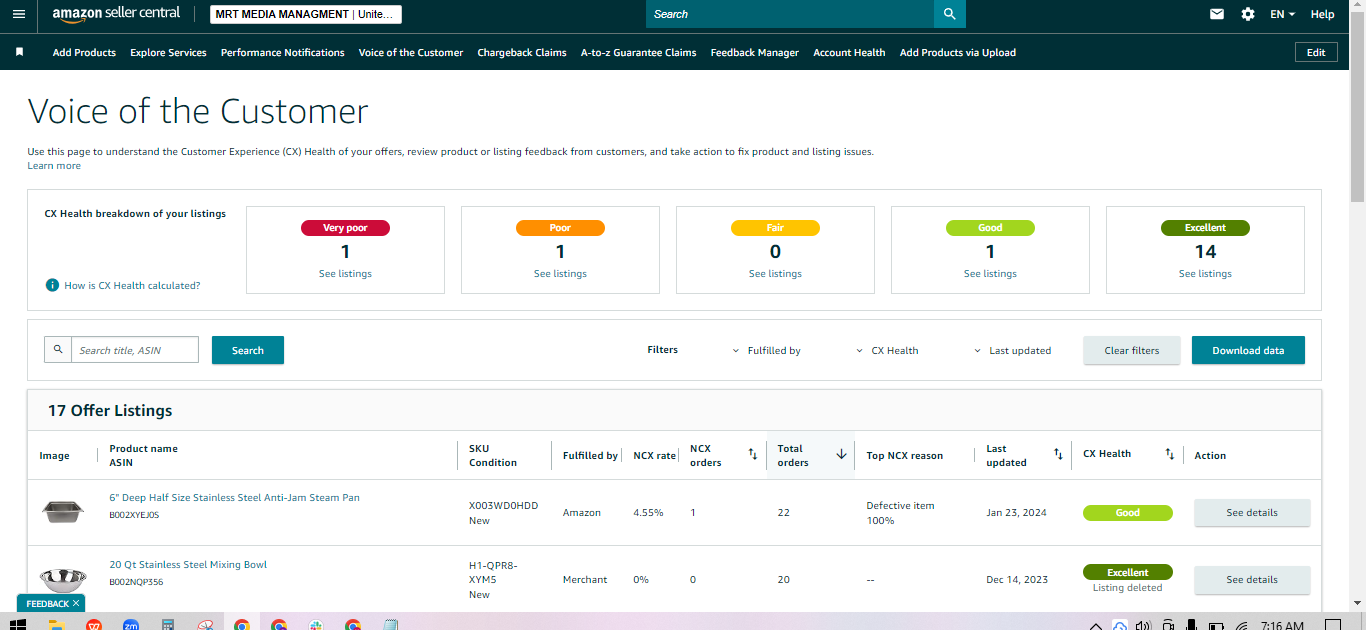Open A-to-z Guarantee Claims
Screen dimensions: 1366x630
(x=639, y=52)
